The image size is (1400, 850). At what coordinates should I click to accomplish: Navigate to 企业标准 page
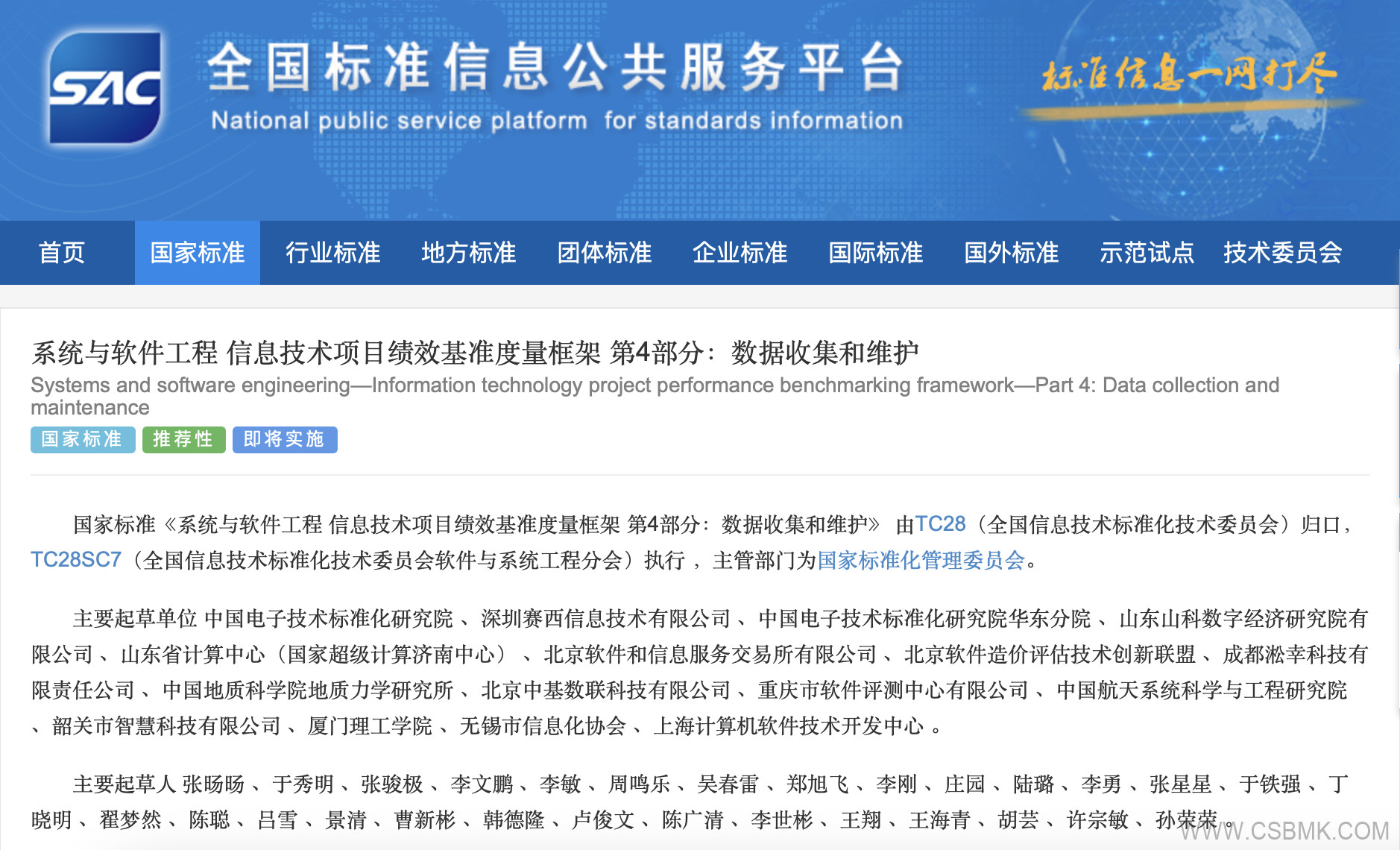[740, 253]
